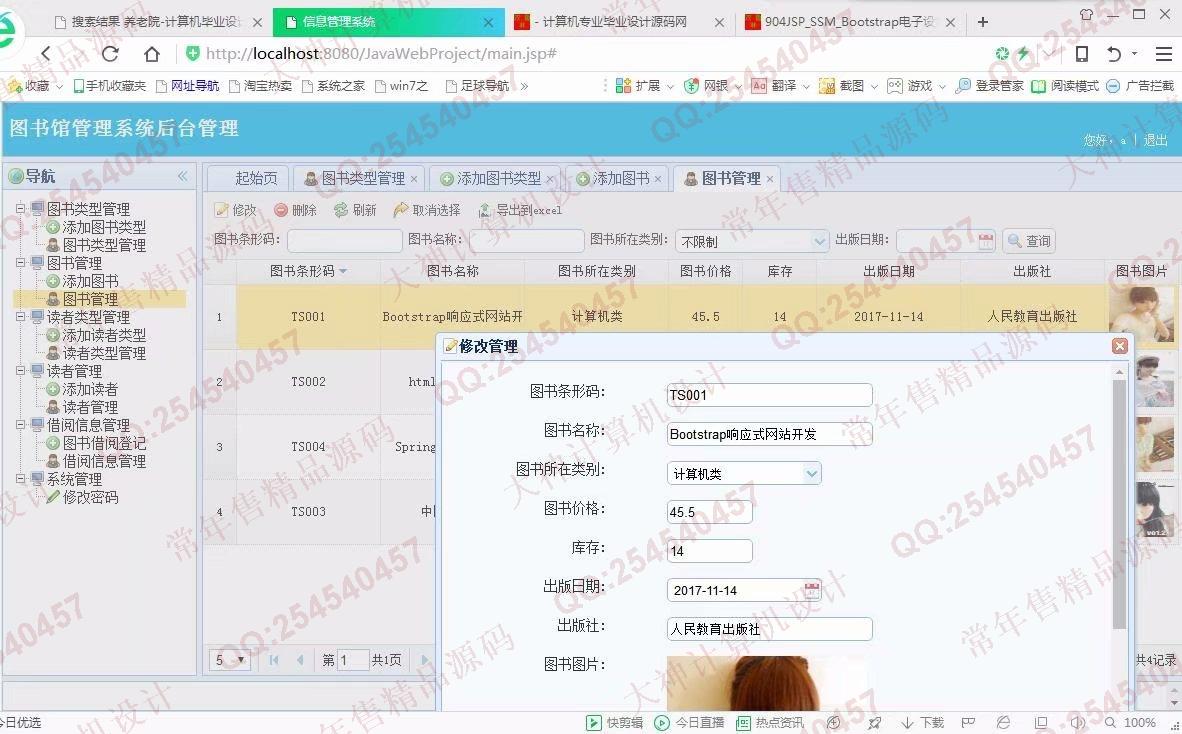Go to first page of grid

(x=274, y=660)
